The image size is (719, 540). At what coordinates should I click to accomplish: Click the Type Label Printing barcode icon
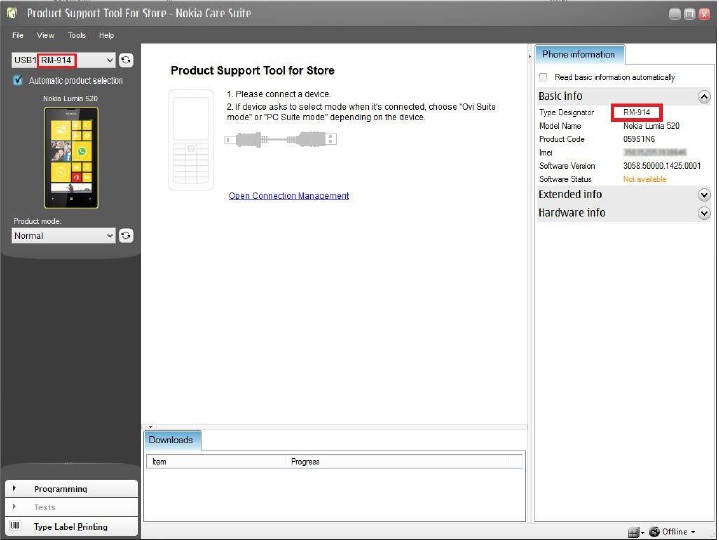click(x=15, y=526)
